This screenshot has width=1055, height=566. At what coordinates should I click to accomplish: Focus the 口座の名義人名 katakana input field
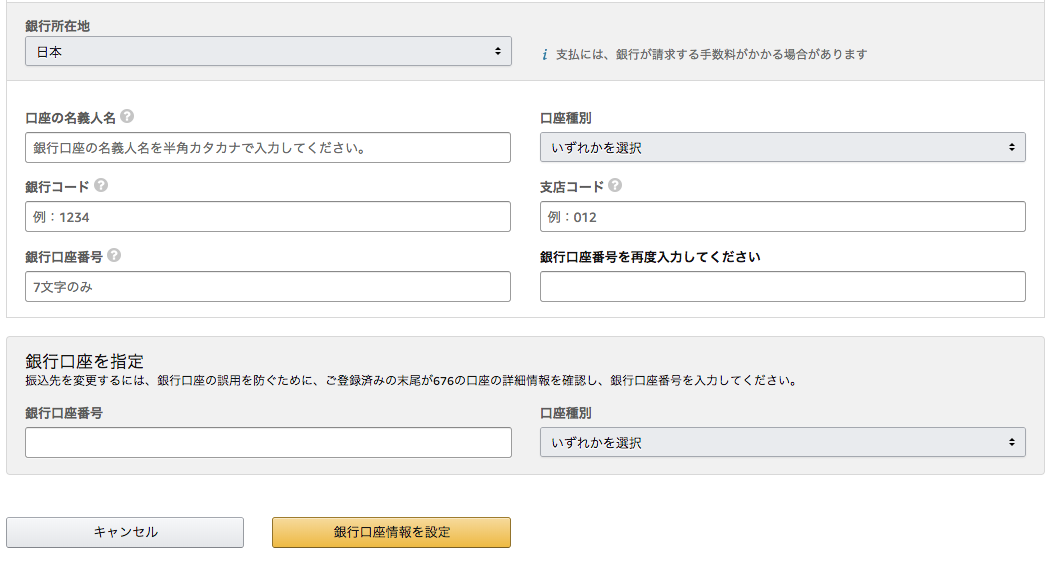[268, 147]
